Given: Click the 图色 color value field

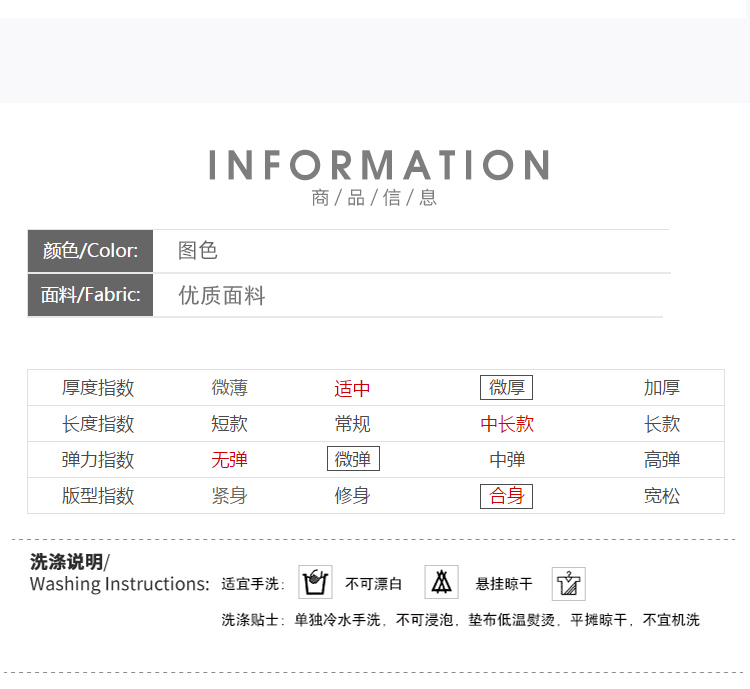Looking at the screenshot, I should pos(198,251).
